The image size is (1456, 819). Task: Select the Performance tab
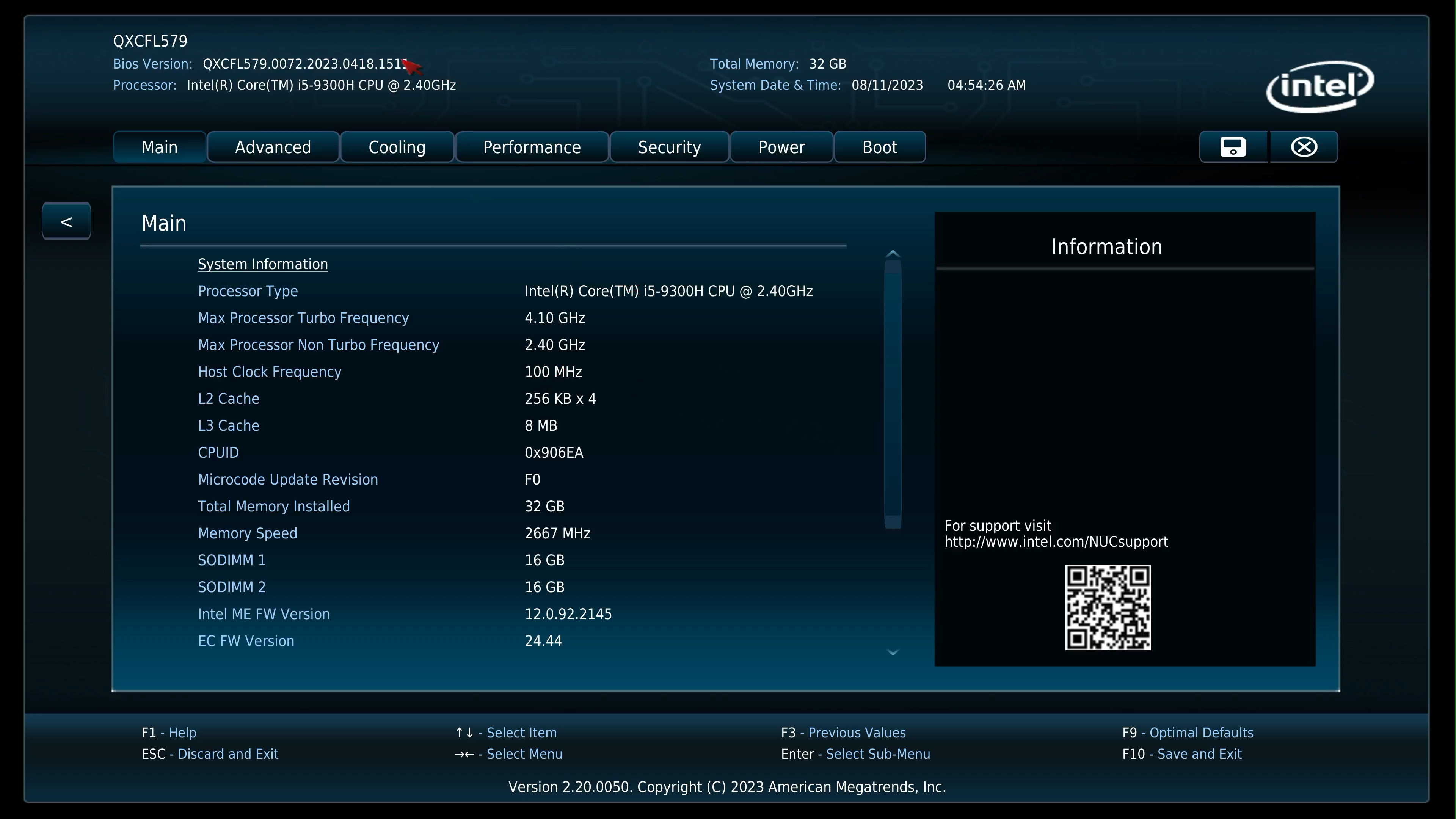531,147
